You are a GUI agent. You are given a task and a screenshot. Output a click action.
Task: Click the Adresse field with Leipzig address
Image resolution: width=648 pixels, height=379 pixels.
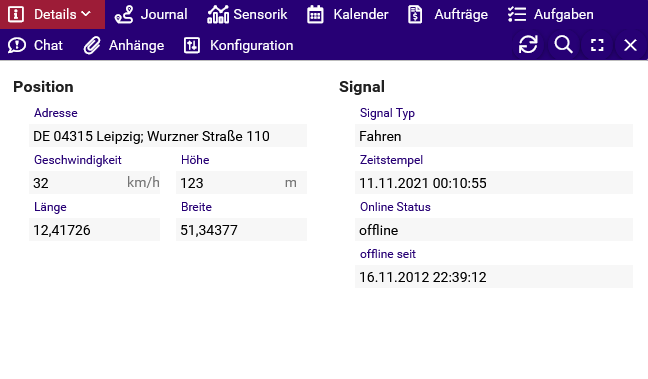168,136
